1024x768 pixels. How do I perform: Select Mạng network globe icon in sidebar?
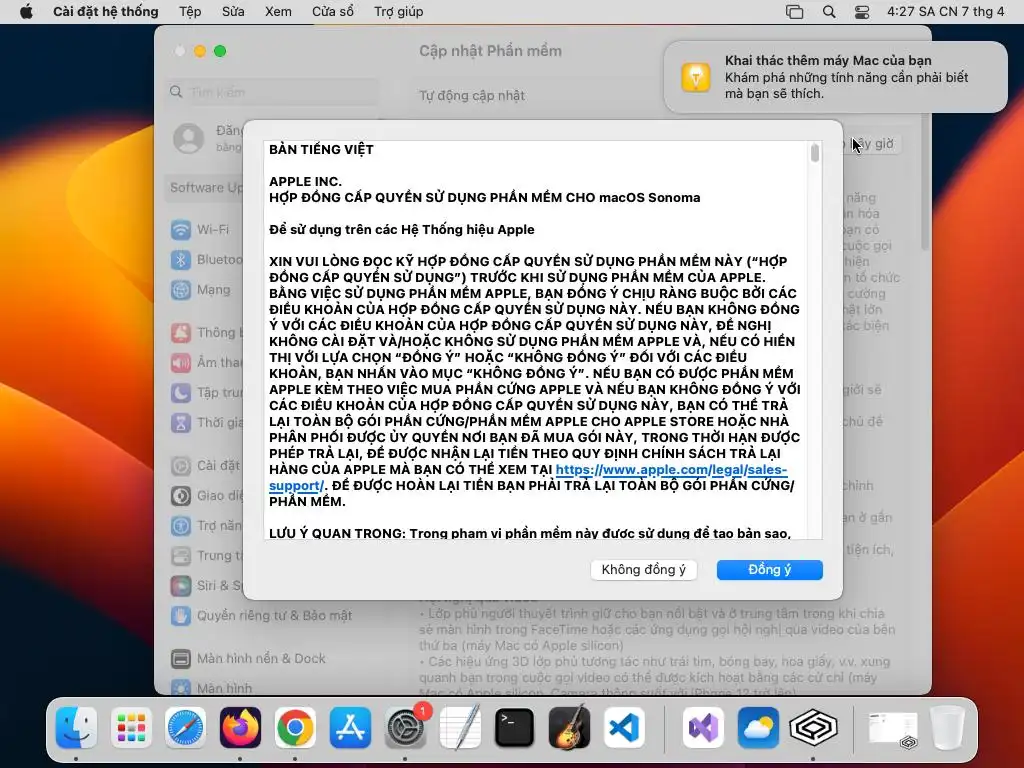pyautogui.click(x=181, y=289)
